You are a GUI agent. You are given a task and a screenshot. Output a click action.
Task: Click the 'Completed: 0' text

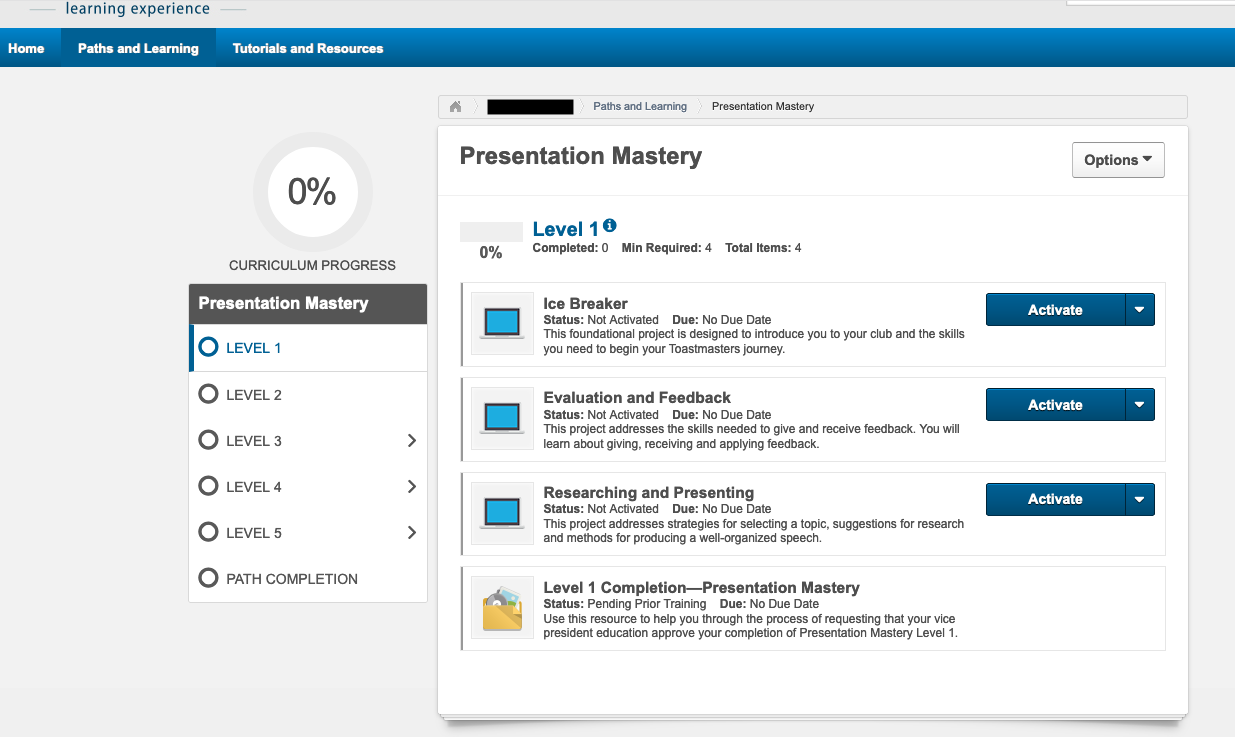570,248
